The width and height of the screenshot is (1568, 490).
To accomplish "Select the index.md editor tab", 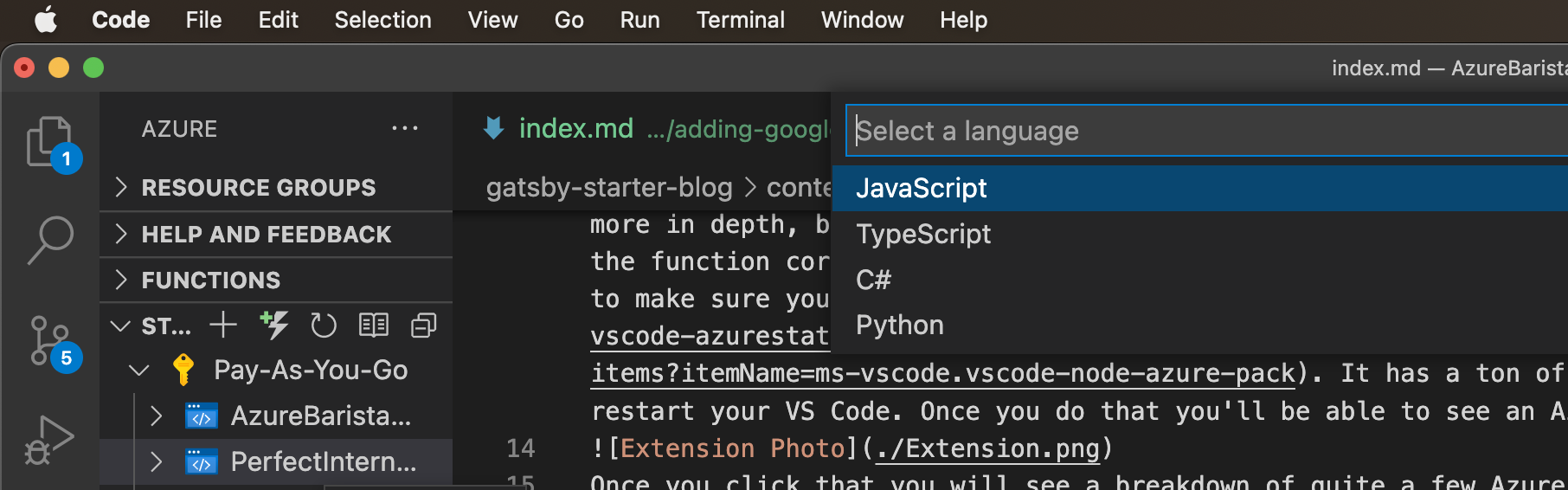I will (575, 129).
